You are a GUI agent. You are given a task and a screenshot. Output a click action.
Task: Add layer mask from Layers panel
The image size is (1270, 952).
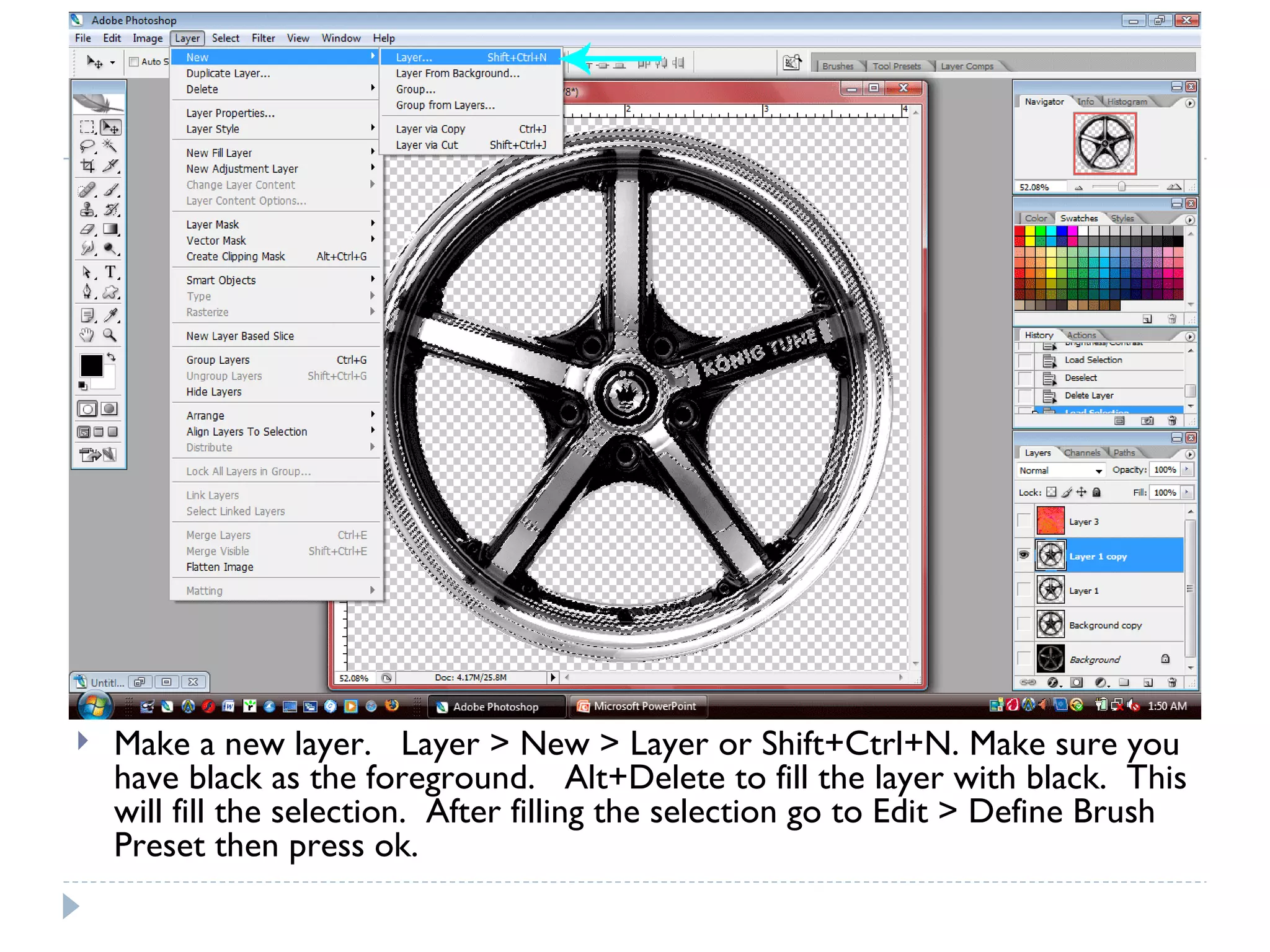pyautogui.click(x=1077, y=682)
